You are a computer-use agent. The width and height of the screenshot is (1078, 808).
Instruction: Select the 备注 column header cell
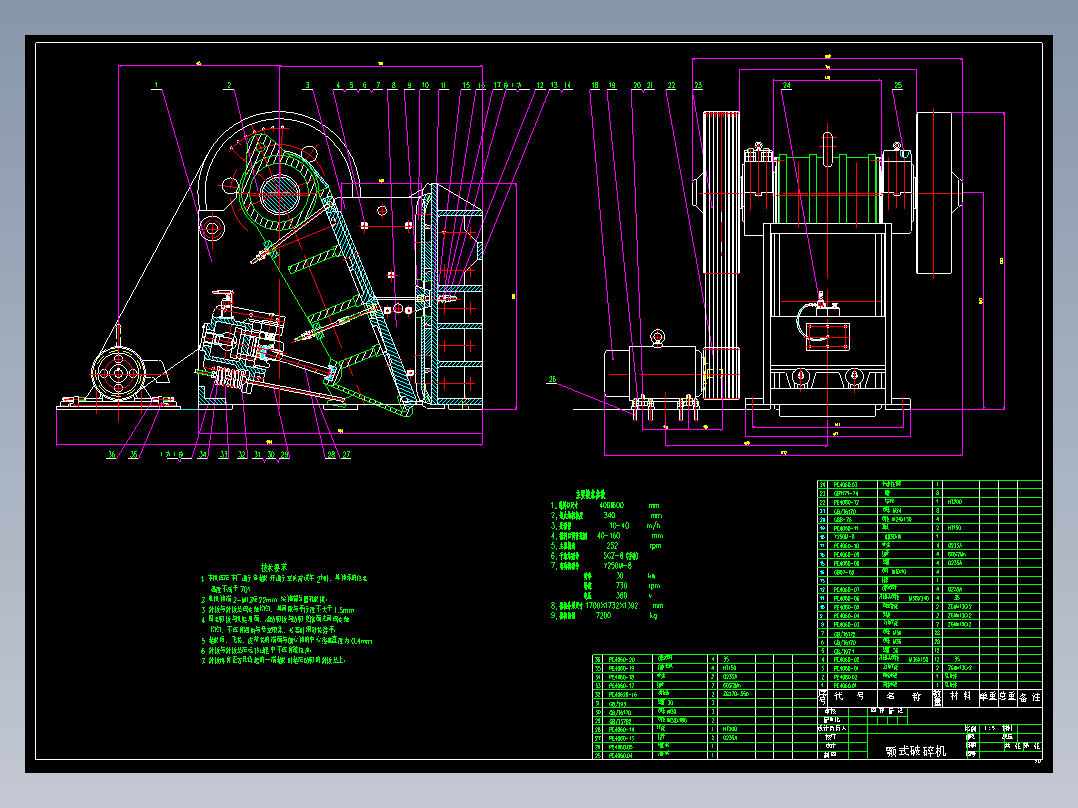1029,697
